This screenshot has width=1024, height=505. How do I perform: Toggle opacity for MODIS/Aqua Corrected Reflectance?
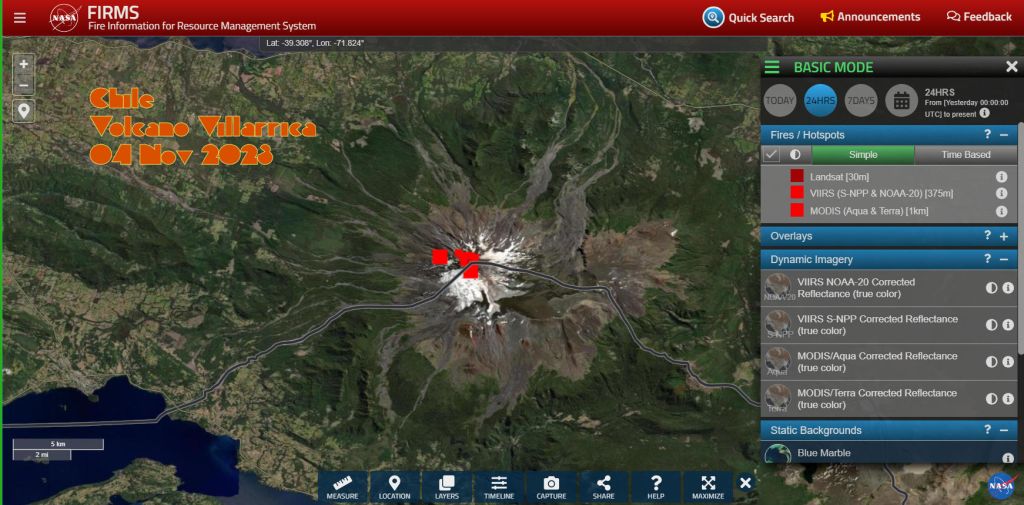tap(991, 362)
